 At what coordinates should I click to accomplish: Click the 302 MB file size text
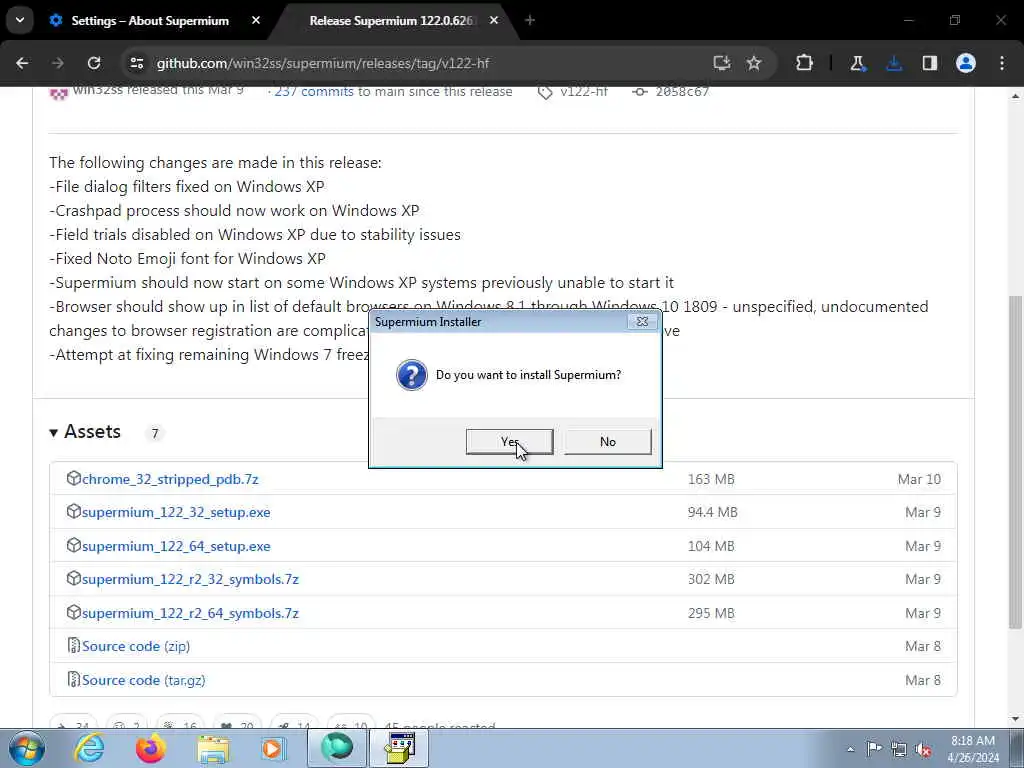pyautogui.click(x=711, y=579)
